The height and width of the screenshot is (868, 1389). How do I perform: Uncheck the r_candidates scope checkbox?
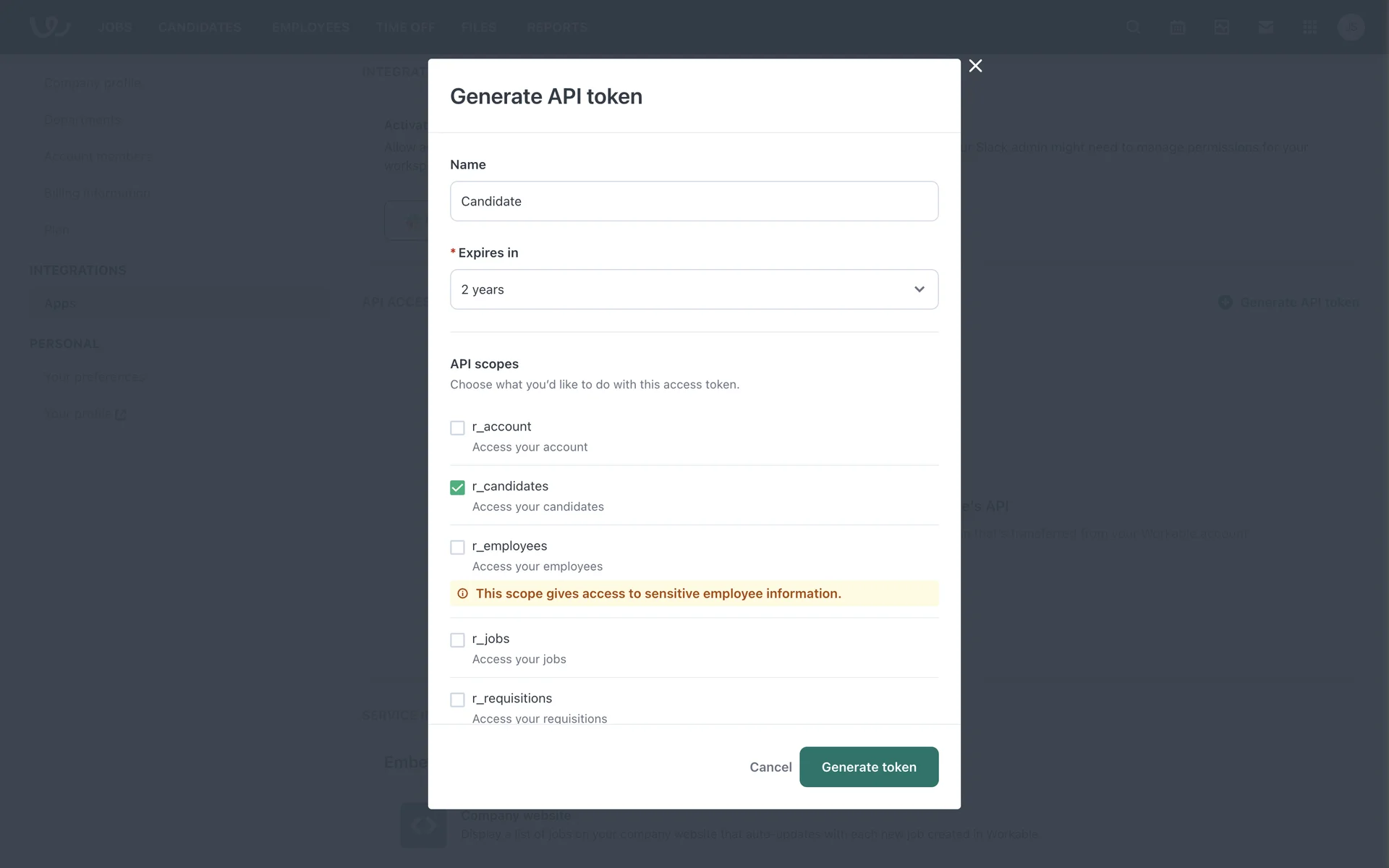coord(457,488)
